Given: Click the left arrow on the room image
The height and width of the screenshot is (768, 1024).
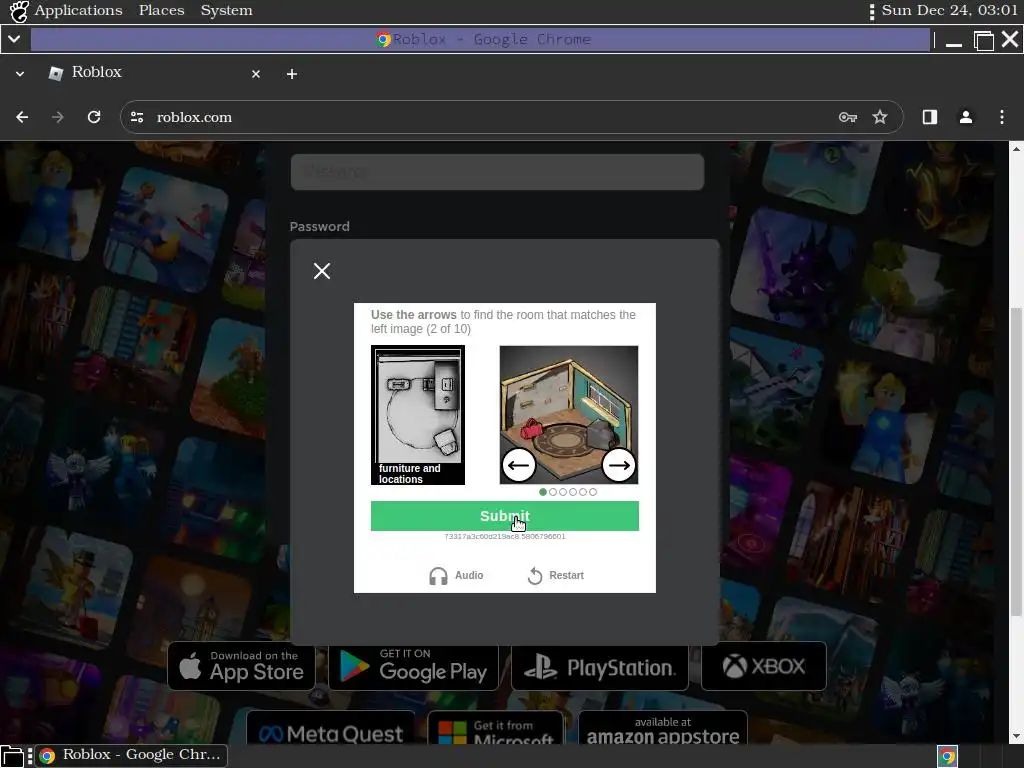Looking at the screenshot, I should 519,465.
